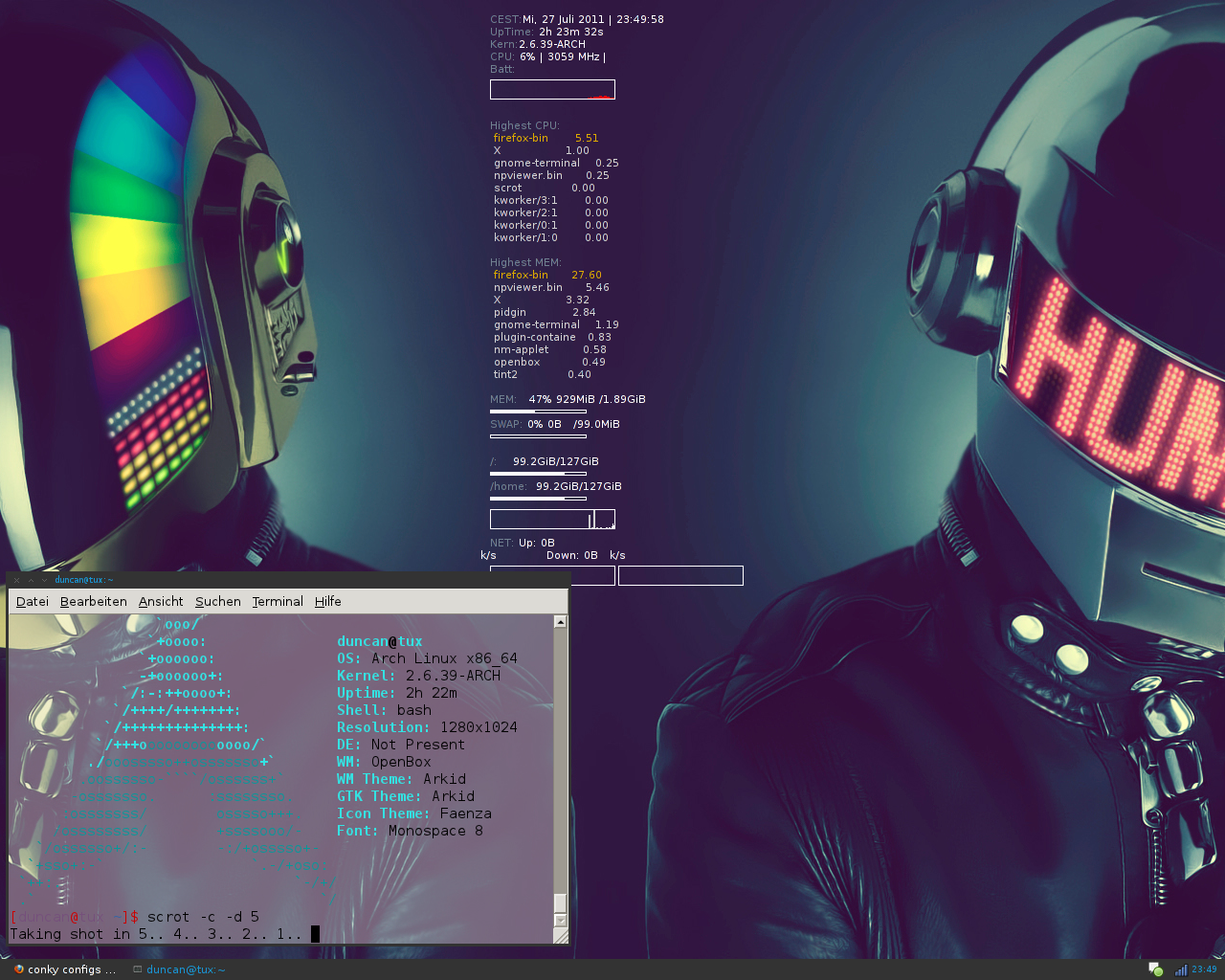1225x980 pixels.
Task: Select the duncan@tux taskbar window button
Action: pos(186,969)
